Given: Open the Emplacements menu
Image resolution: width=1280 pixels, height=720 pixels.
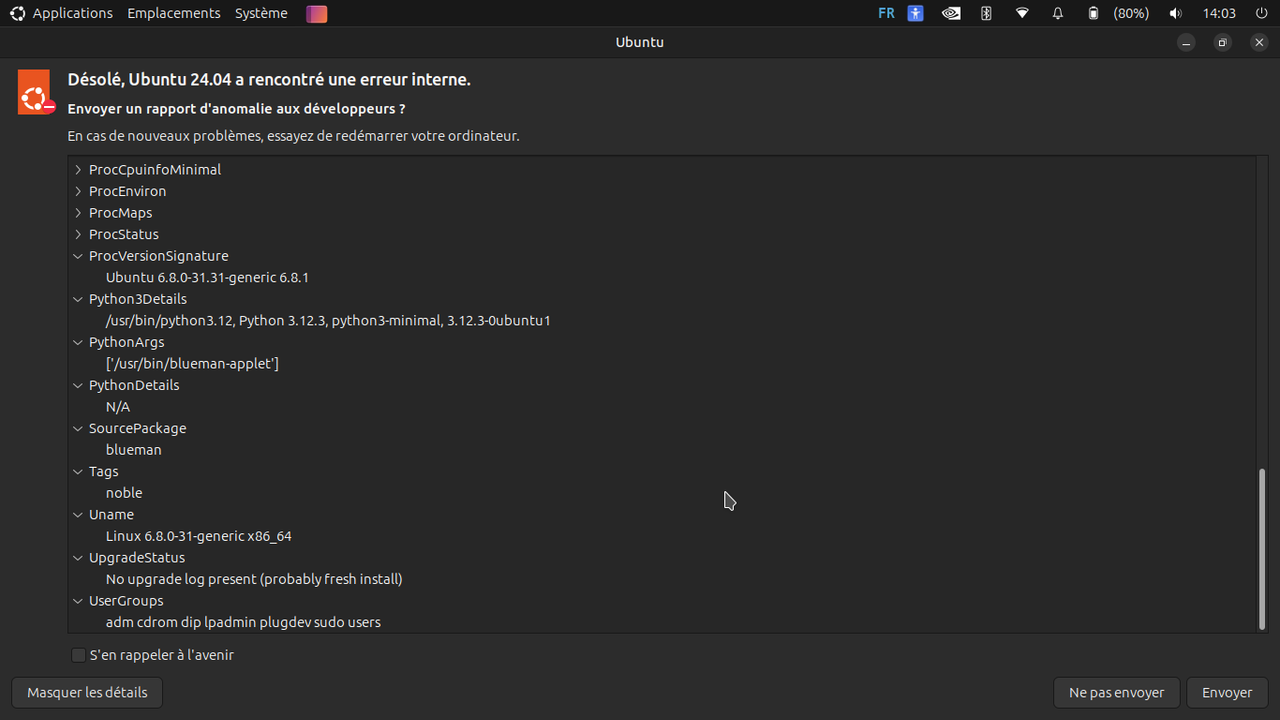Looking at the screenshot, I should (x=174, y=13).
